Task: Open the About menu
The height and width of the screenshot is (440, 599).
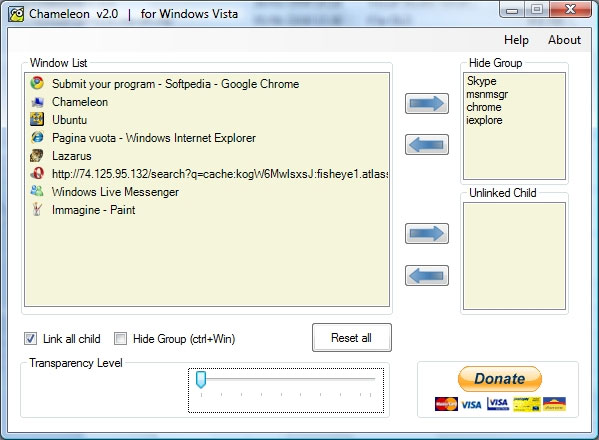Action: 564,40
